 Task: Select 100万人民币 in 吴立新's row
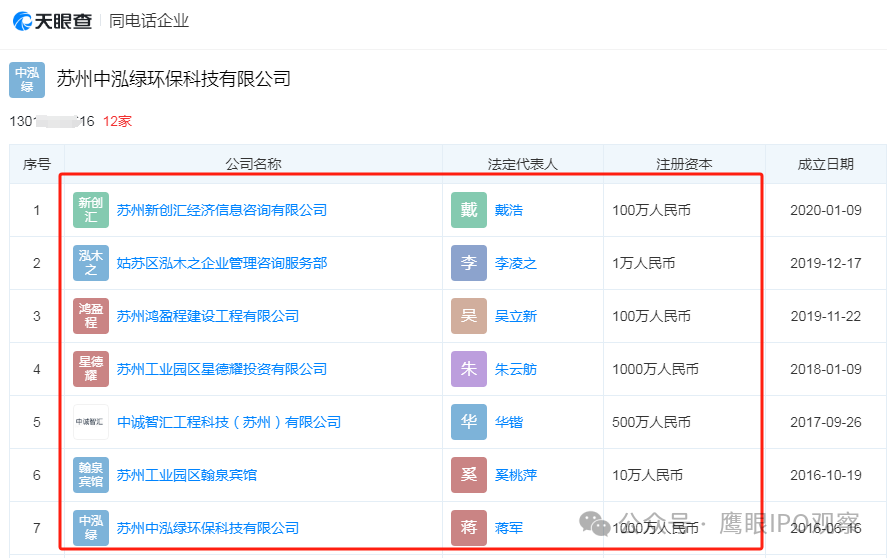pos(651,316)
